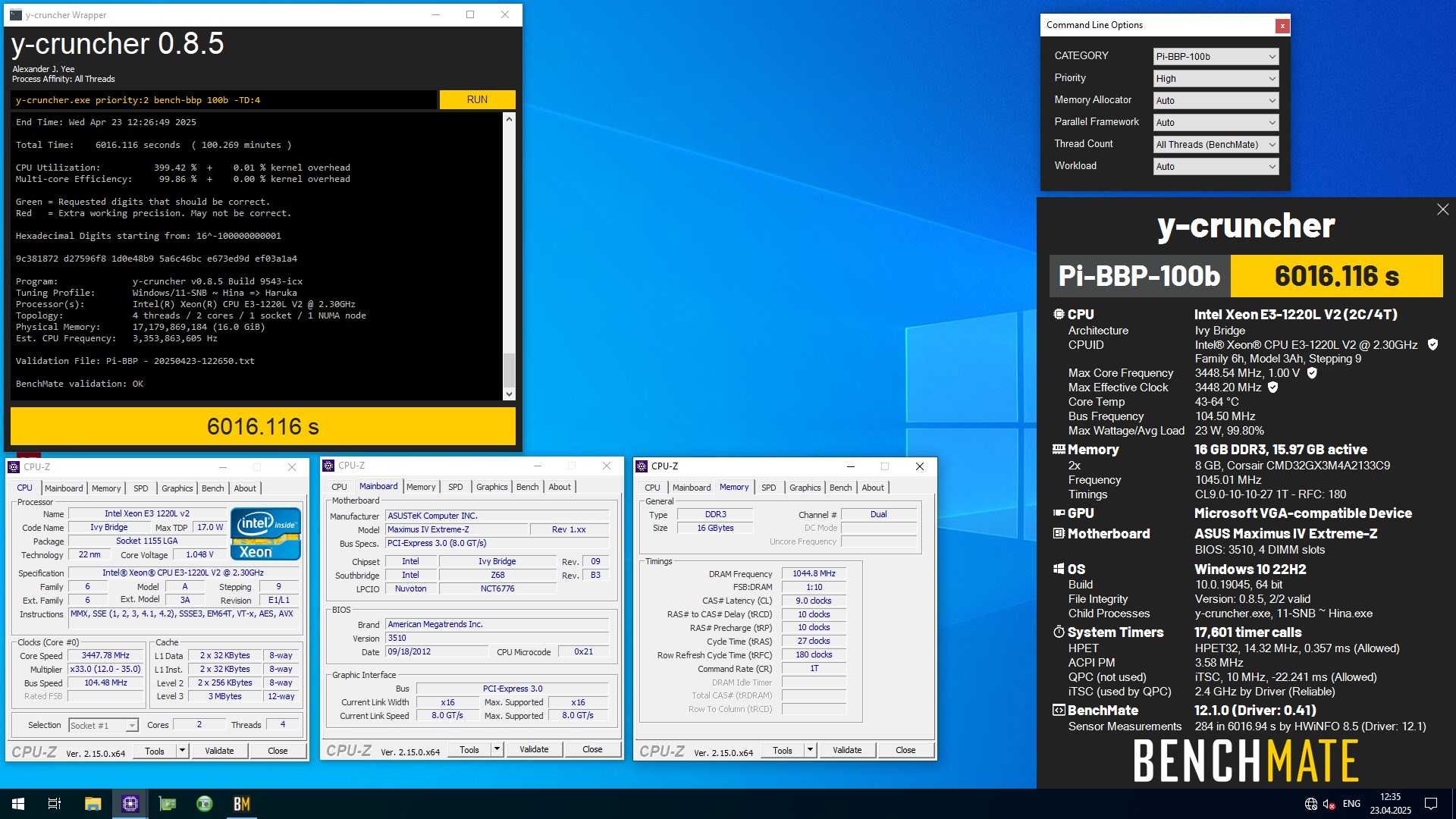Expand Tools arrow in first CPU-Z window
The image size is (1456, 819).
coord(182,751)
